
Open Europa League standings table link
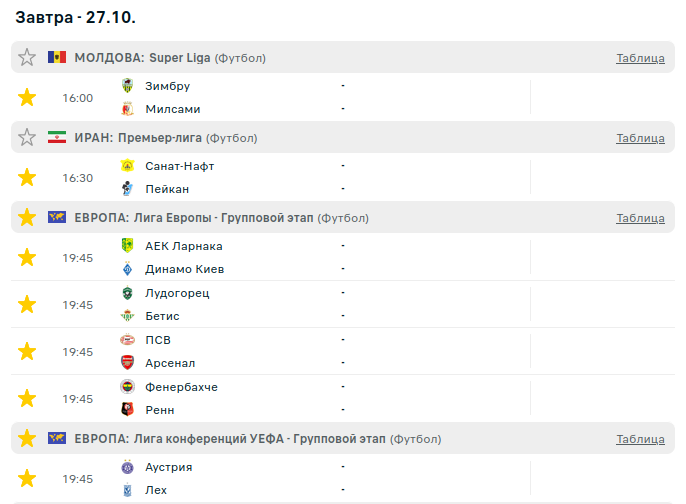pos(640,218)
